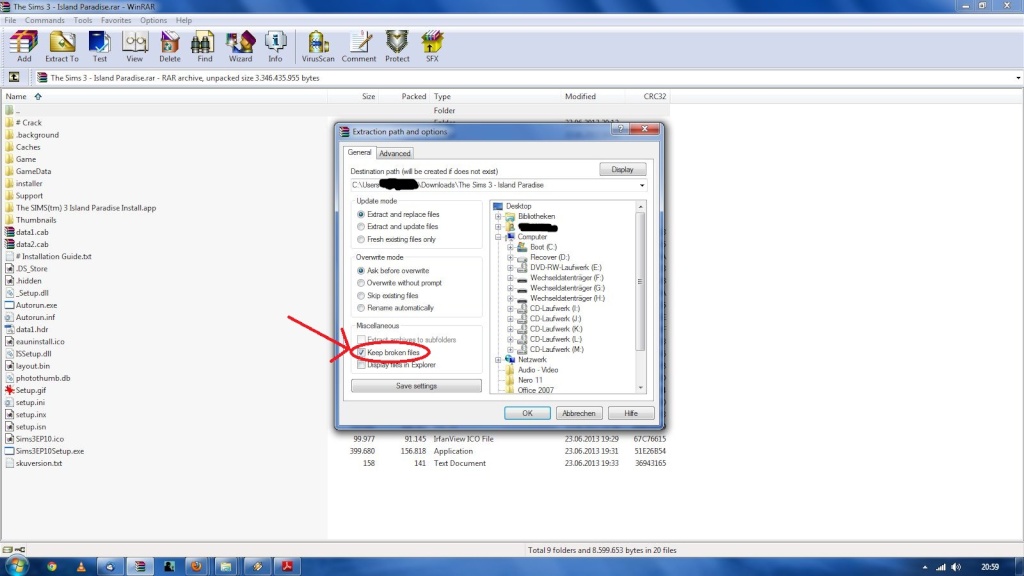
Task: Click folder tree scrollbar up arrow
Action: (640, 206)
